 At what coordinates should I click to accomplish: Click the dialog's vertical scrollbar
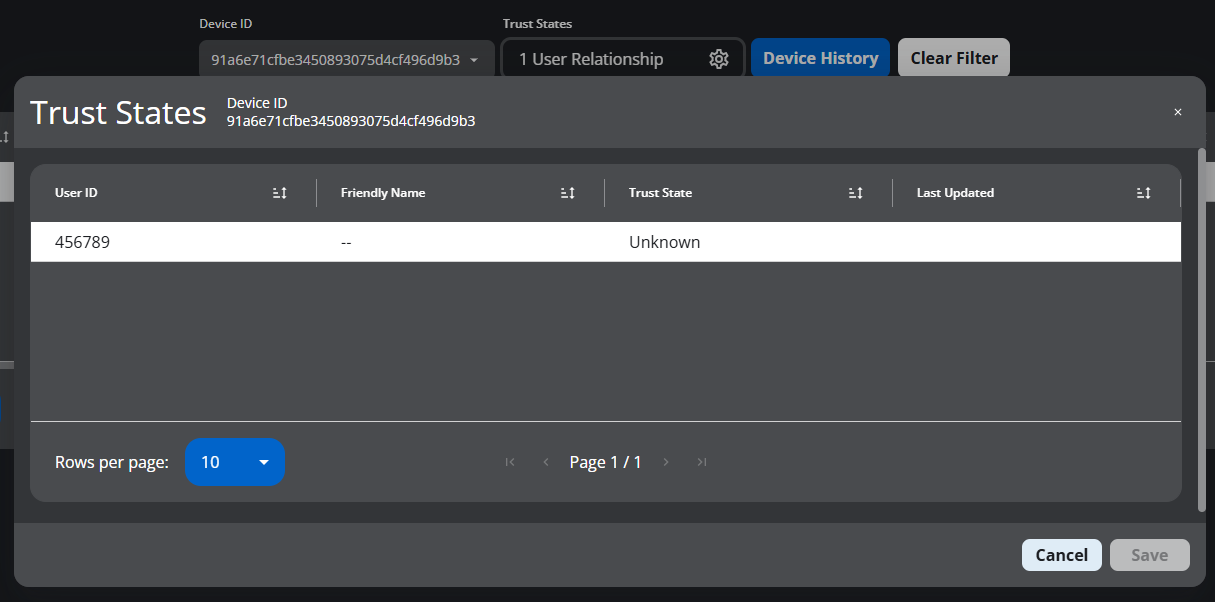pos(1202,330)
